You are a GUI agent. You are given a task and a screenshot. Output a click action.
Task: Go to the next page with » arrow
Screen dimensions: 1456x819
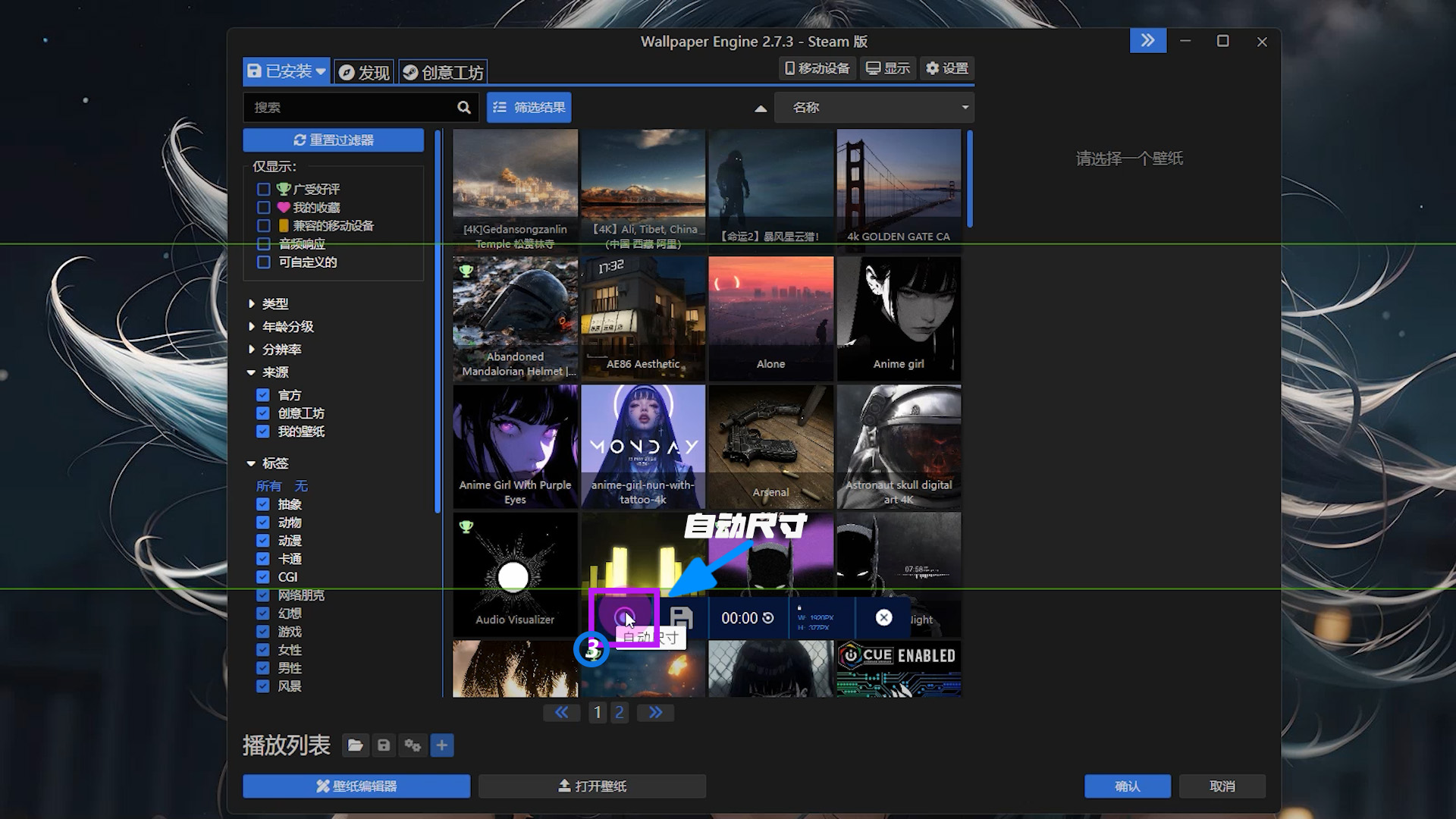click(x=655, y=712)
